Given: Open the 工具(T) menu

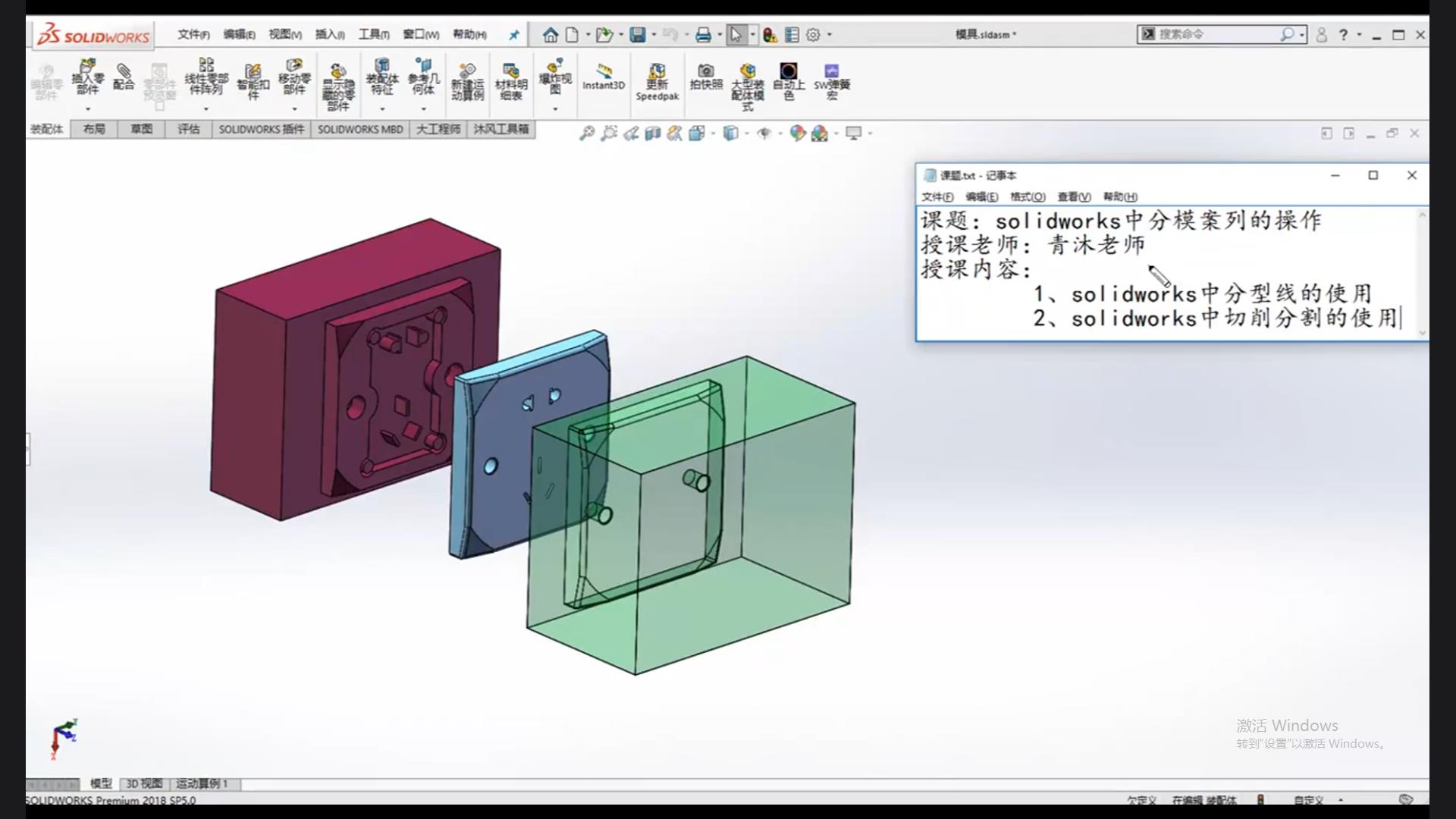Looking at the screenshot, I should [x=374, y=34].
